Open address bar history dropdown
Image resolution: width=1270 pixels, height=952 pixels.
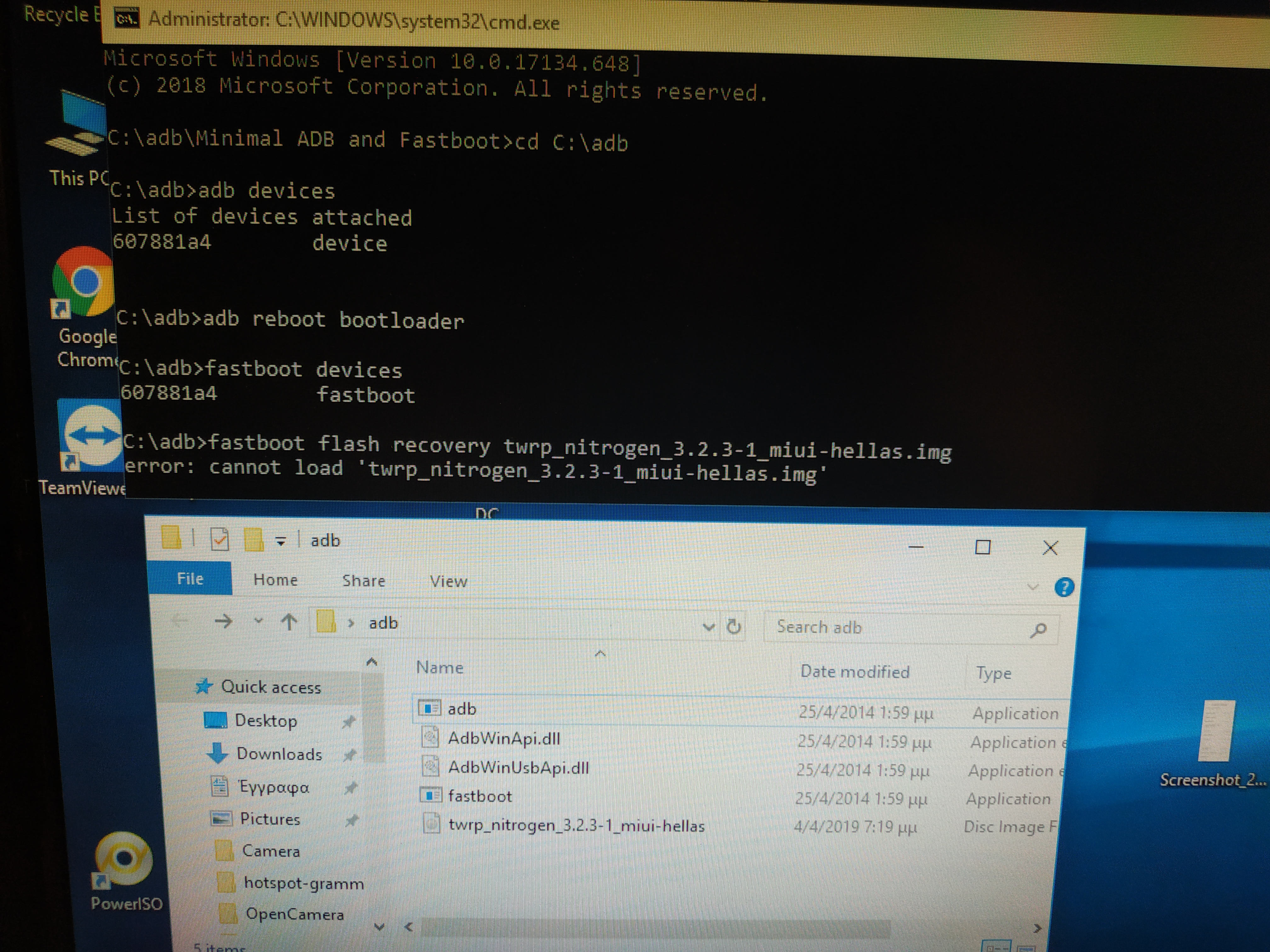coord(708,626)
